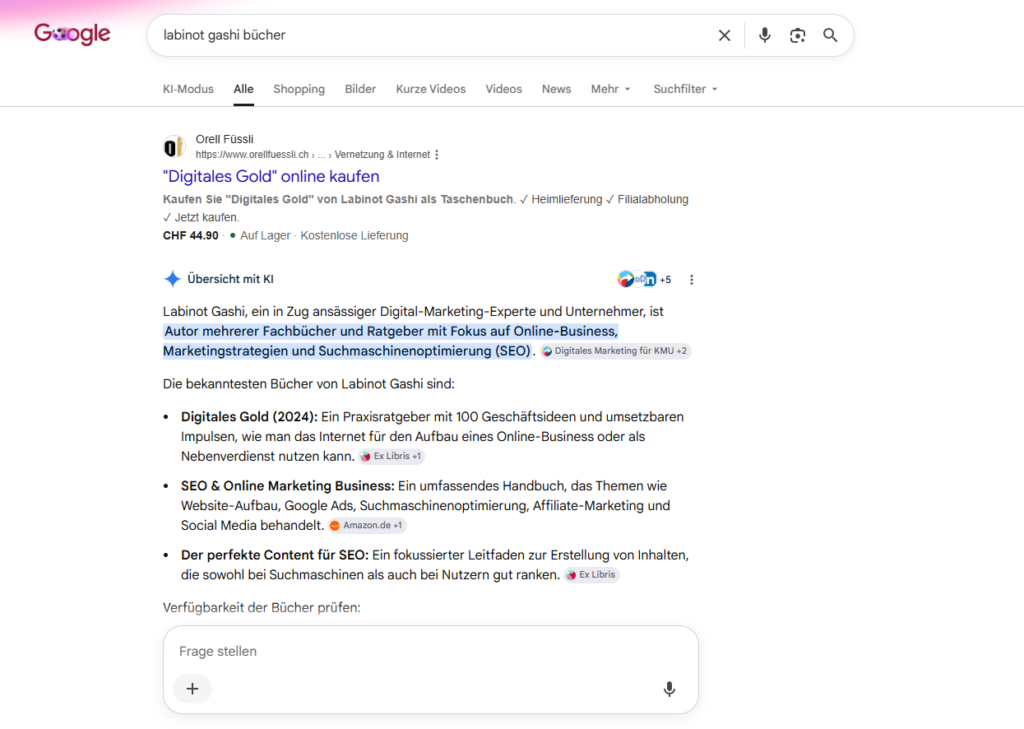Click the 'CHF 44.90' price text

[191, 235]
